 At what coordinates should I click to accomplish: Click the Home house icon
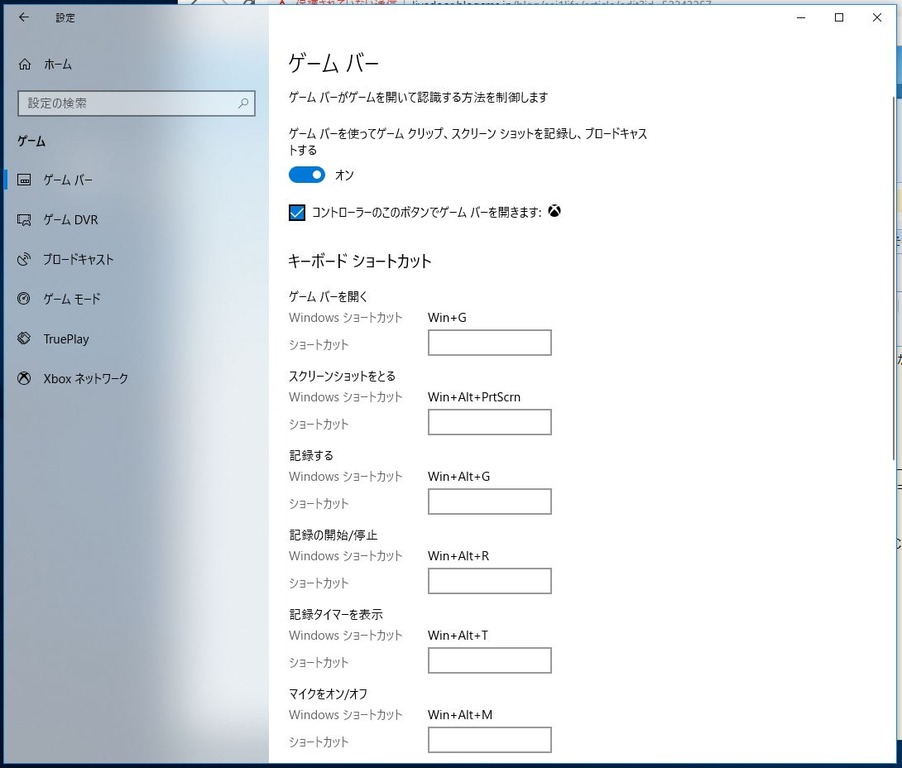25,64
